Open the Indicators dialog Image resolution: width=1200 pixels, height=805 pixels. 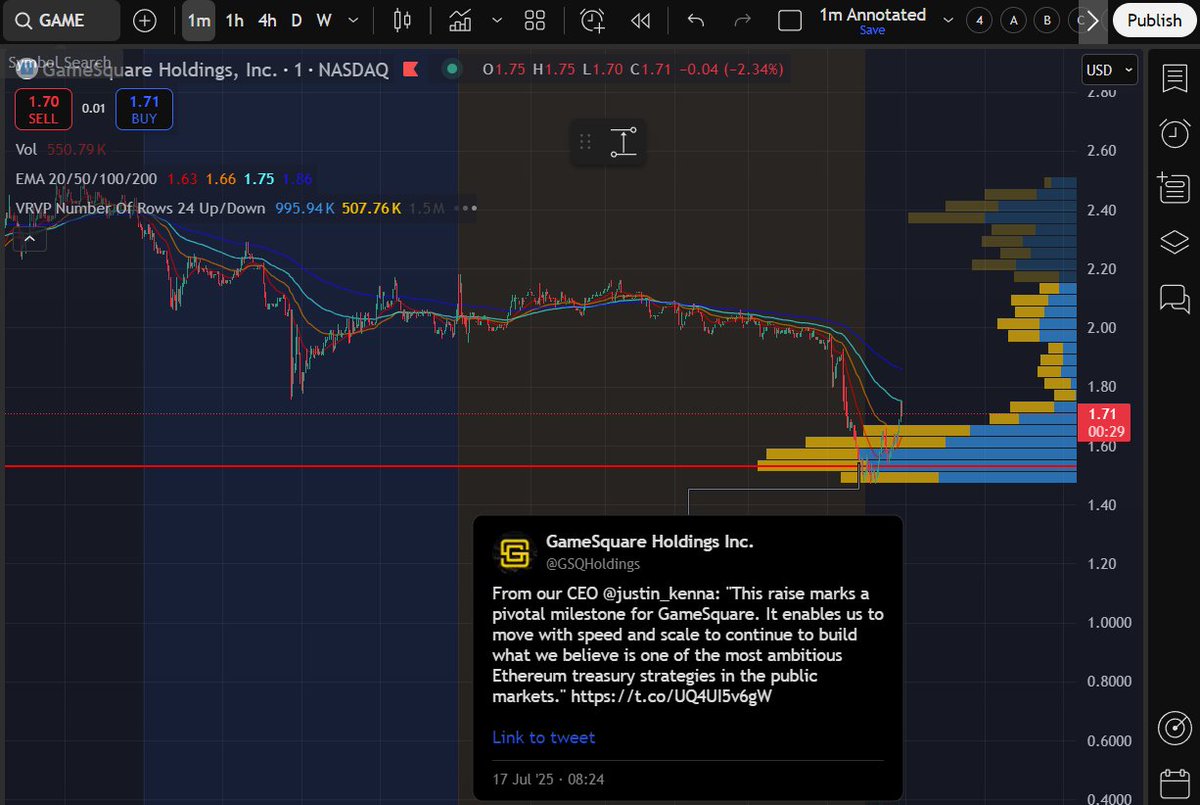(x=460, y=20)
